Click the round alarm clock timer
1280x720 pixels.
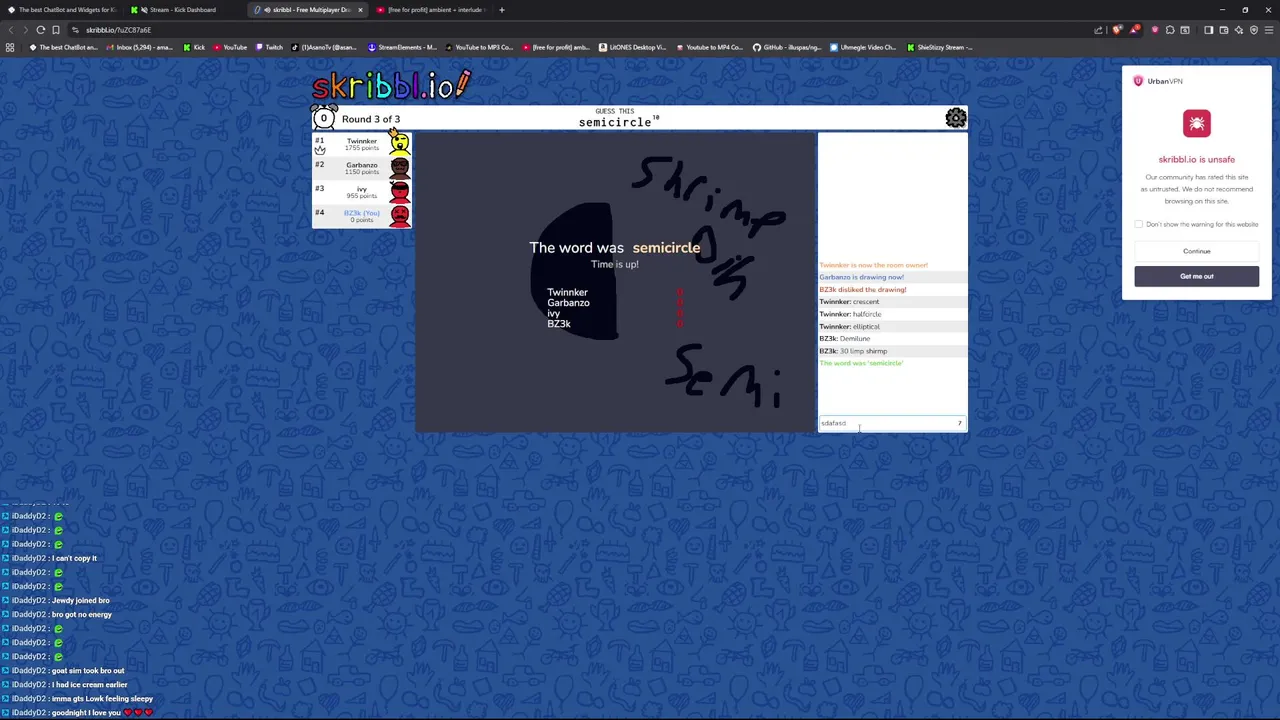coord(323,118)
